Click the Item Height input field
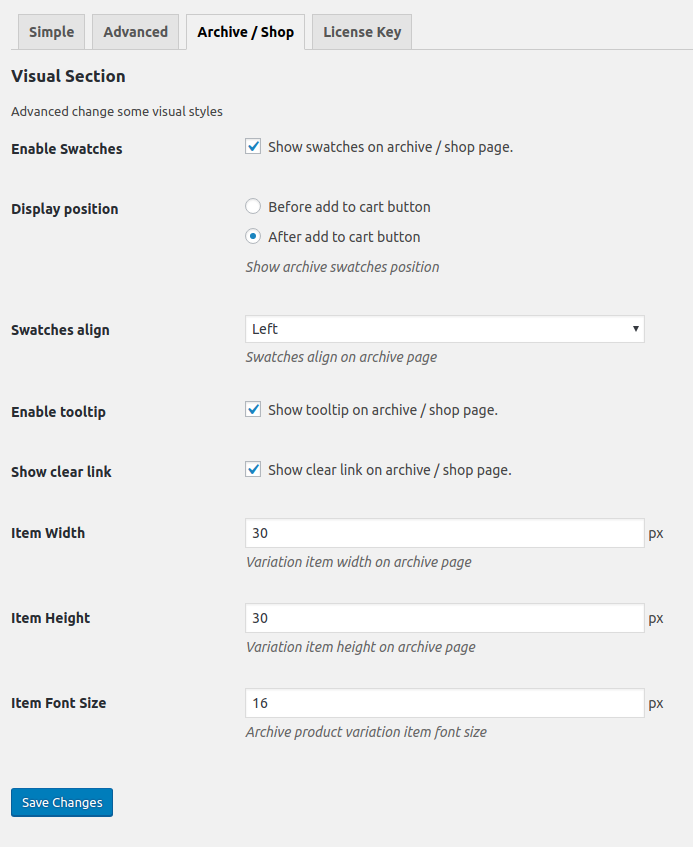693x847 pixels. tap(445, 618)
